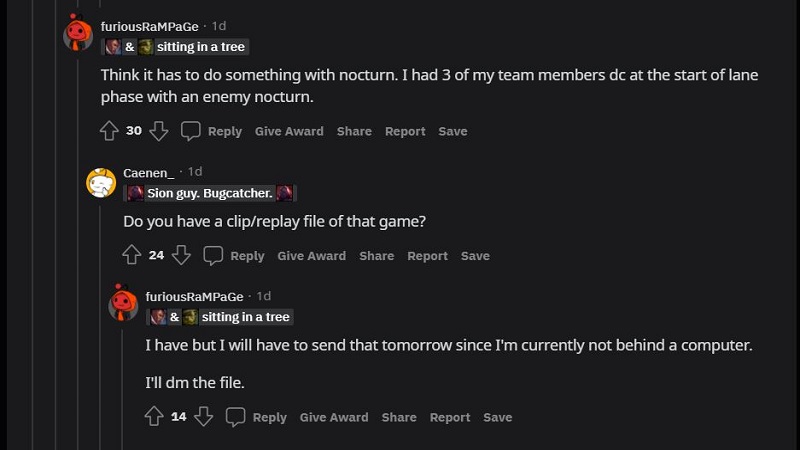The width and height of the screenshot is (800, 450).
Task: Upvote furiousRaMPaGe's comment about nocturn
Action: (109, 131)
